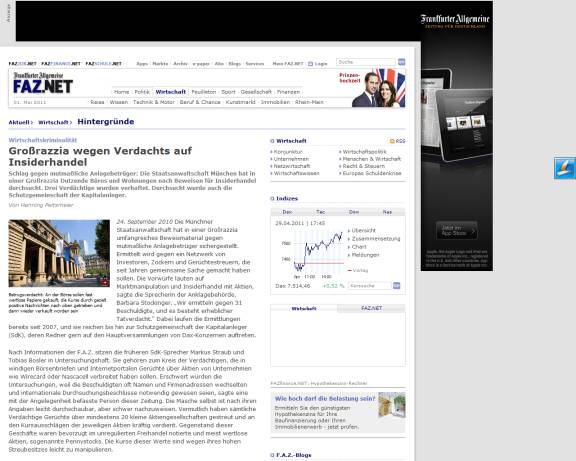Click Chart link beside the index graph

tap(359, 247)
